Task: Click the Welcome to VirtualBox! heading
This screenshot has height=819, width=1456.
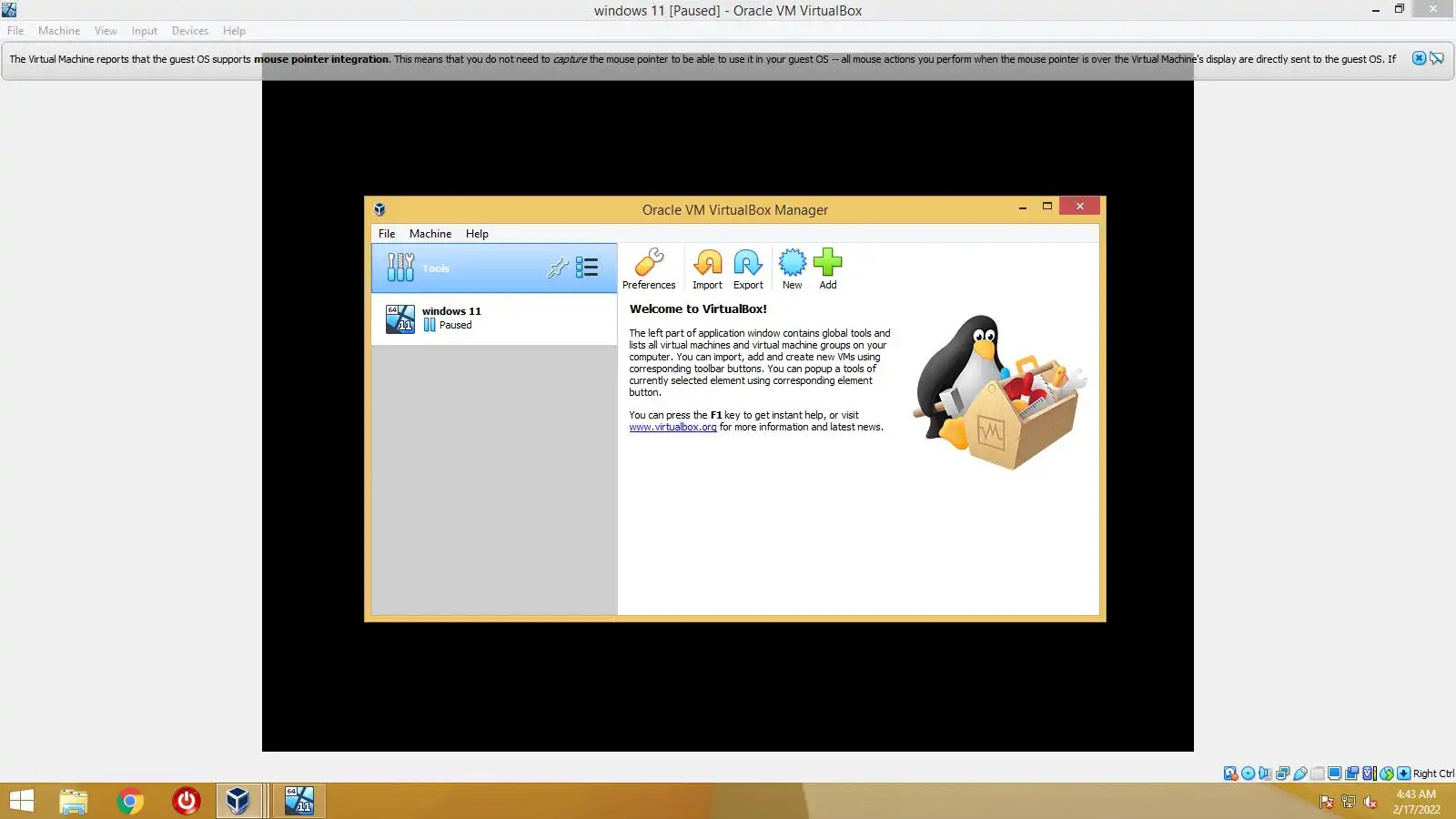Action: pyautogui.click(x=698, y=308)
